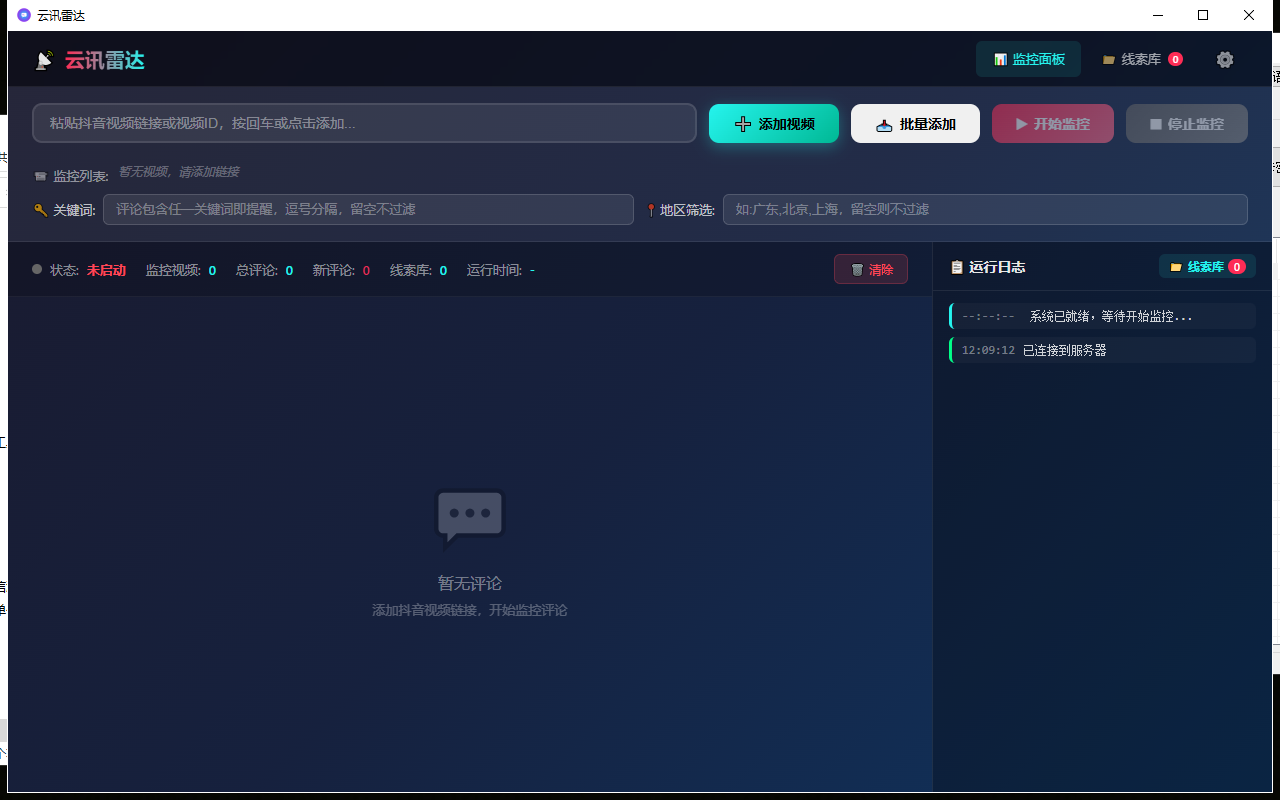
Task: Click the location pin icon beside 地区筛选
Action: (x=651, y=210)
